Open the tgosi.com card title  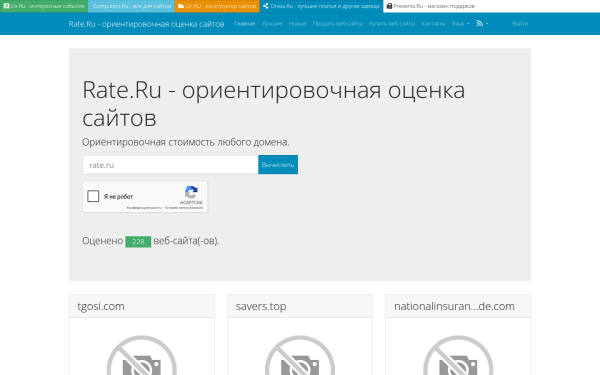101,306
